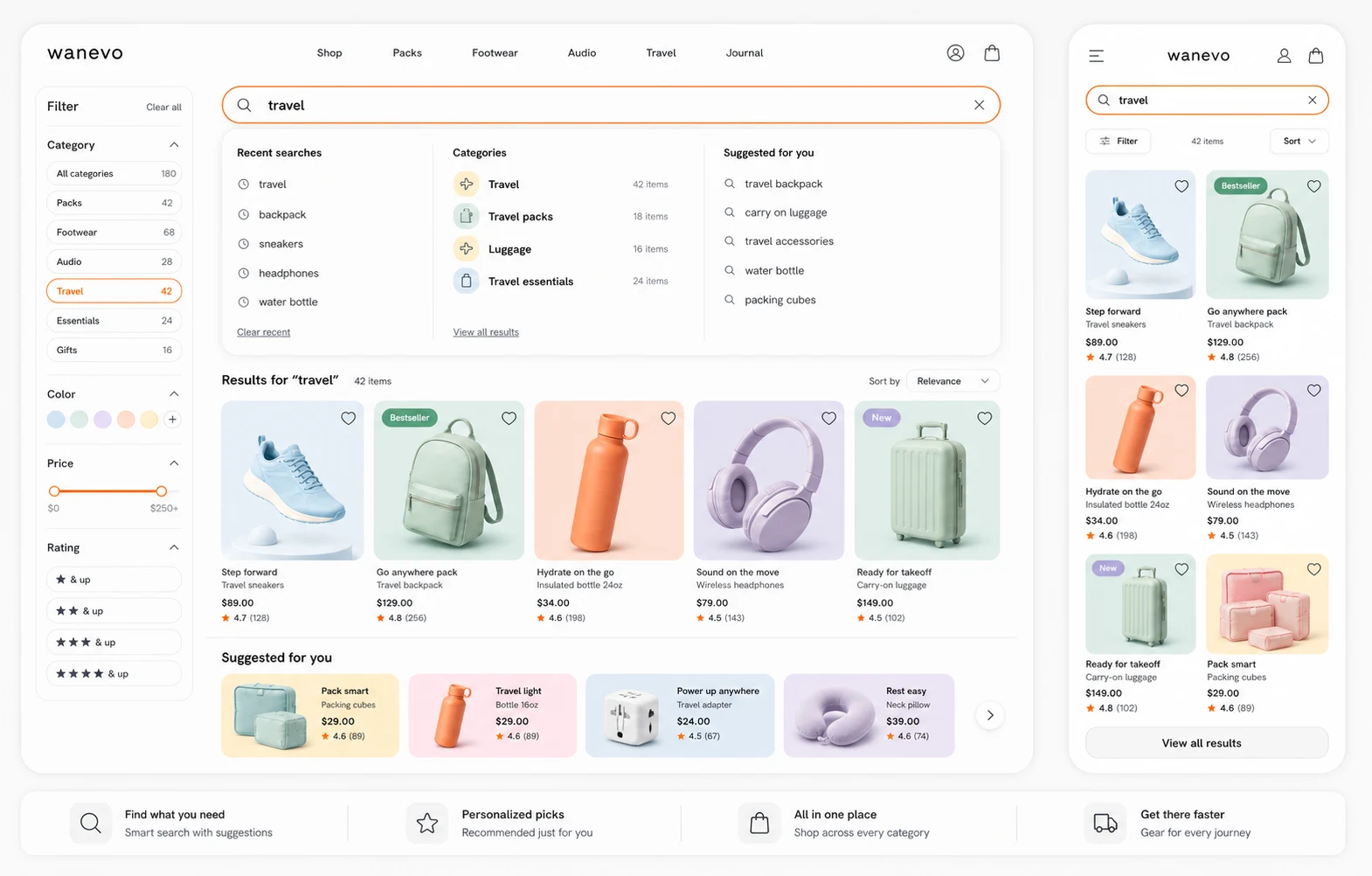This screenshot has height=876, width=1372.
Task: Open the Audio navigation menu item
Action: point(582,53)
